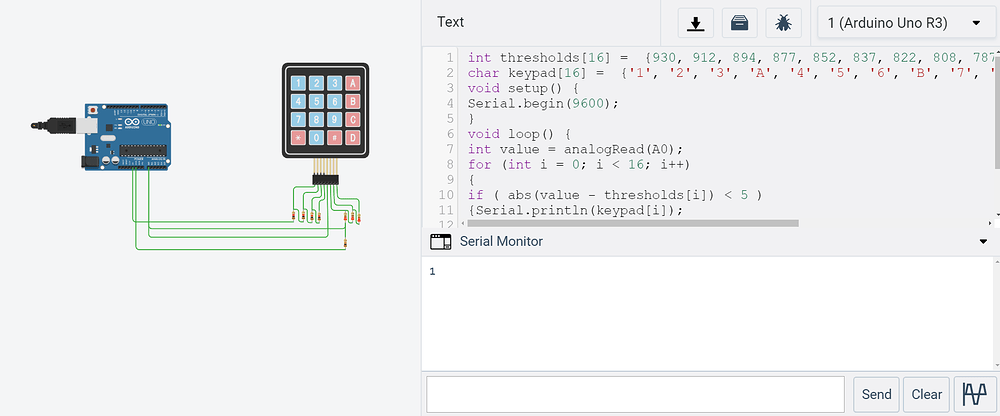Click the Clear button
The width and height of the screenshot is (1000, 416).
(926, 394)
